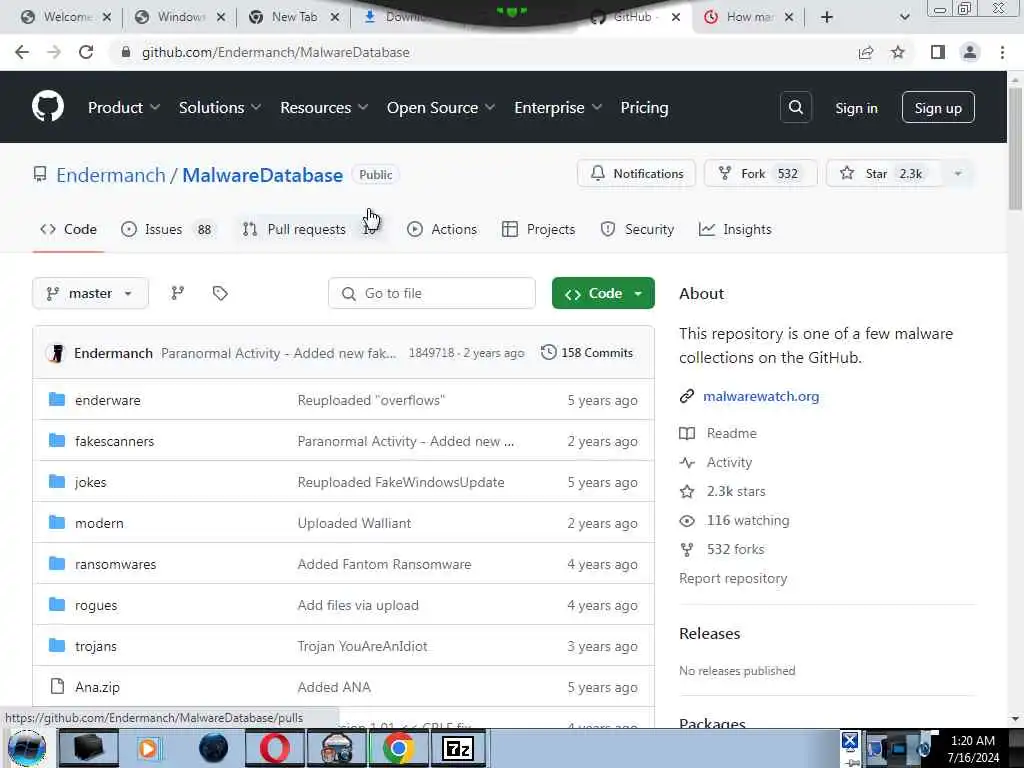
Task: Open the Actions tab
Action: 442,229
